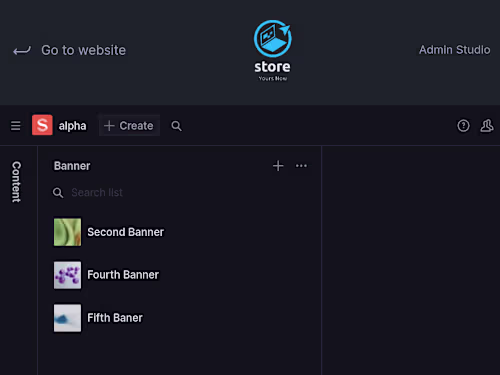This screenshot has height=375, width=500.
Task: Click the red S workspace logo
Action: [x=42, y=125]
